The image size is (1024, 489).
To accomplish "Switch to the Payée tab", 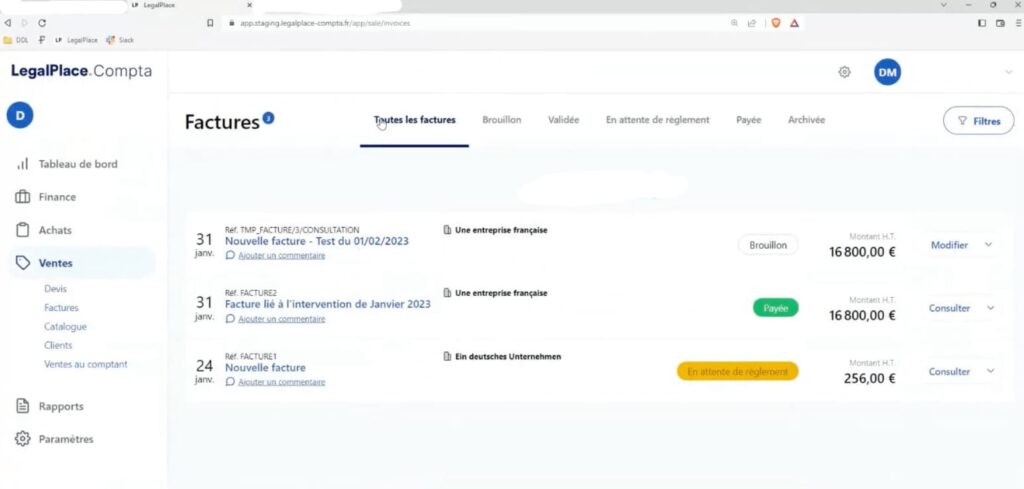I will point(748,120).
